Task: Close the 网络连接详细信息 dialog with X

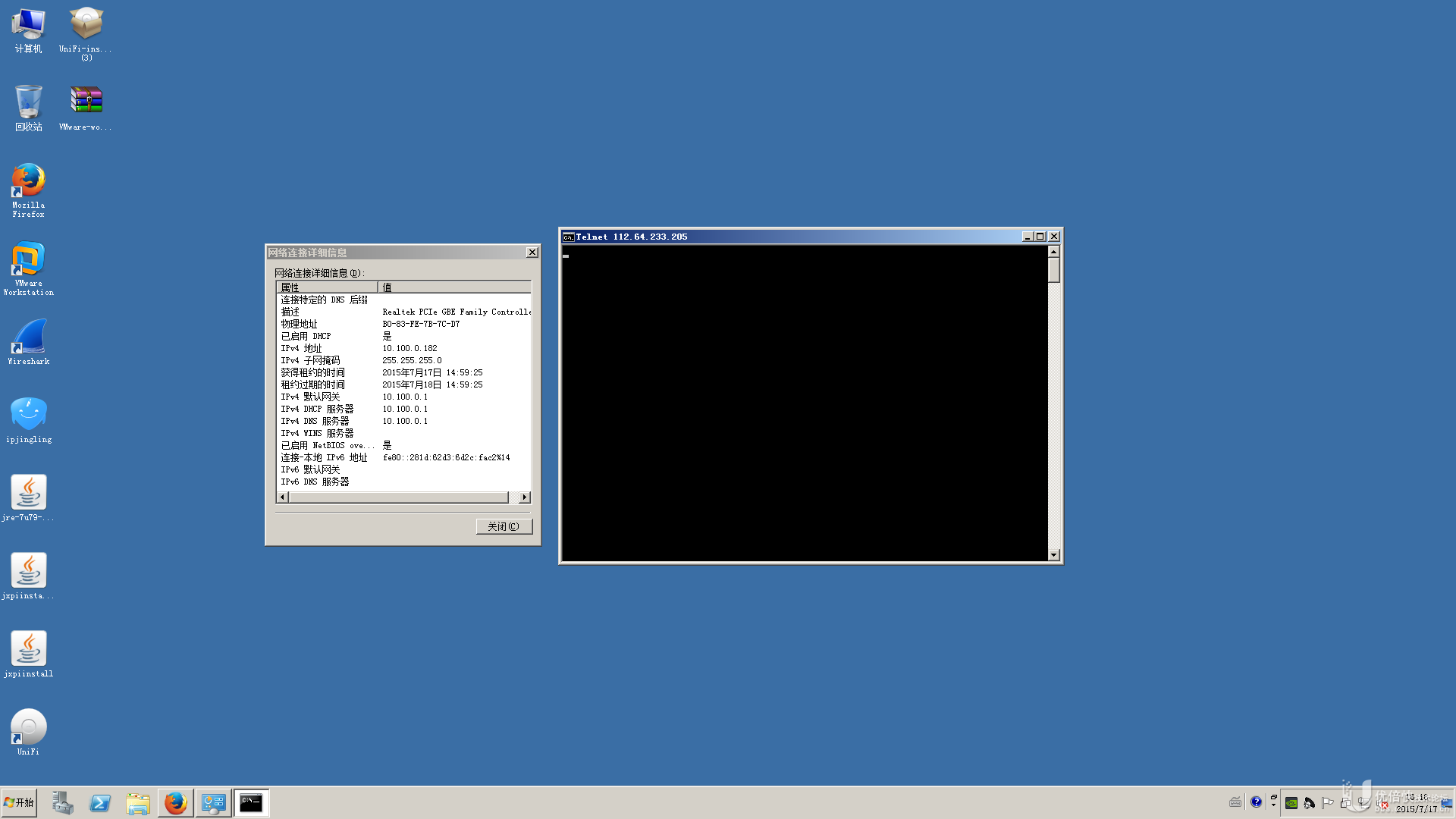Action: click(532, 253)
